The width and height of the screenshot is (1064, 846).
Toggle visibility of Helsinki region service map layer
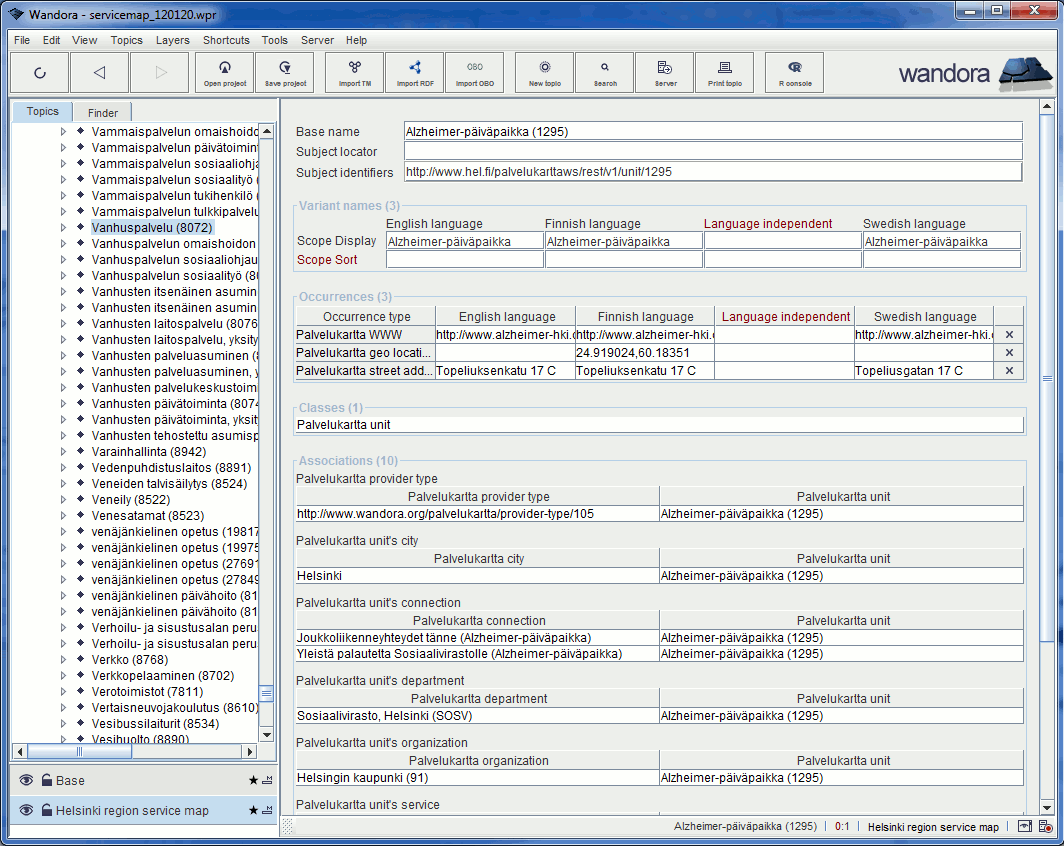coord(24,811)
